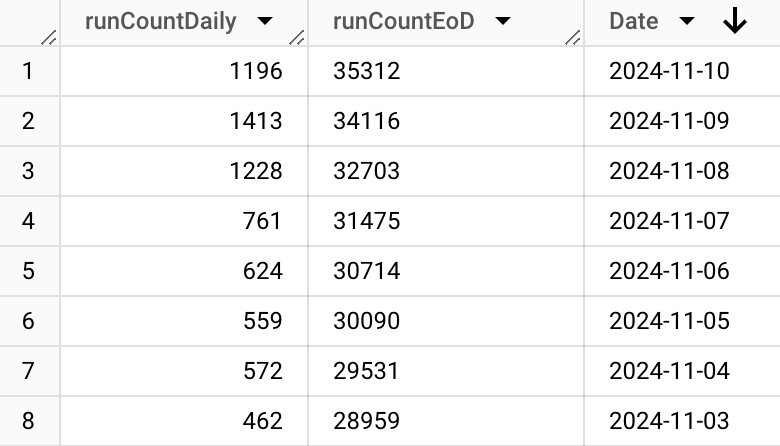Click the cell with value 559
Image resolution: width=780 pixels, height=446 pixels.
tap(184, 321)
